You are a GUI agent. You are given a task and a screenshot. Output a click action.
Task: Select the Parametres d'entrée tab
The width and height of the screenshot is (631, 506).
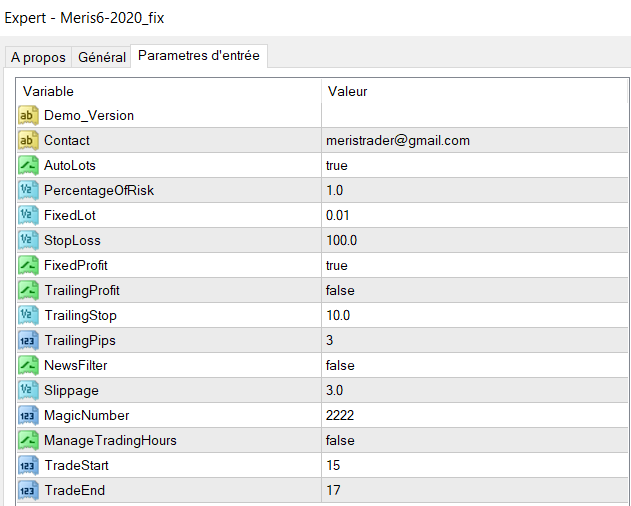198,56
